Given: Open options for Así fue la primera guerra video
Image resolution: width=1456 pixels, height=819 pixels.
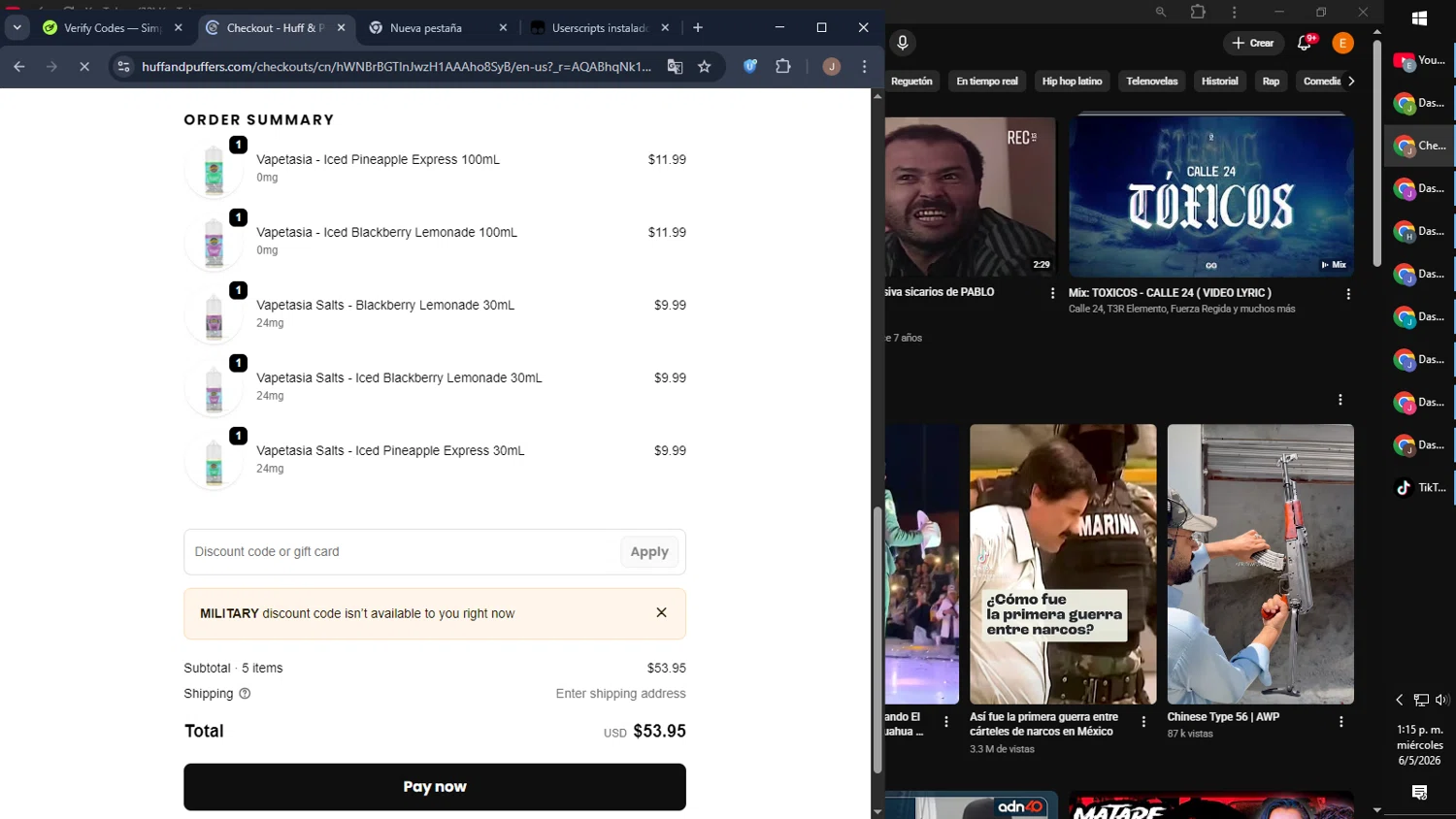Looking at the screenshot, I should [x=1143, y=722].
